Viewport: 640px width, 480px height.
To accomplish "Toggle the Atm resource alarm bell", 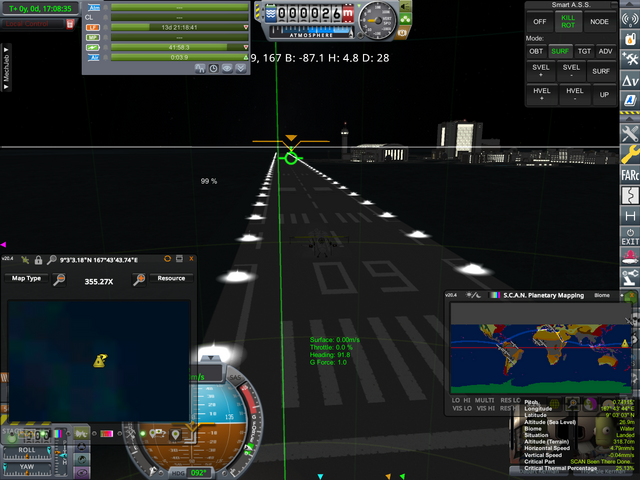I will click(105, 7).
